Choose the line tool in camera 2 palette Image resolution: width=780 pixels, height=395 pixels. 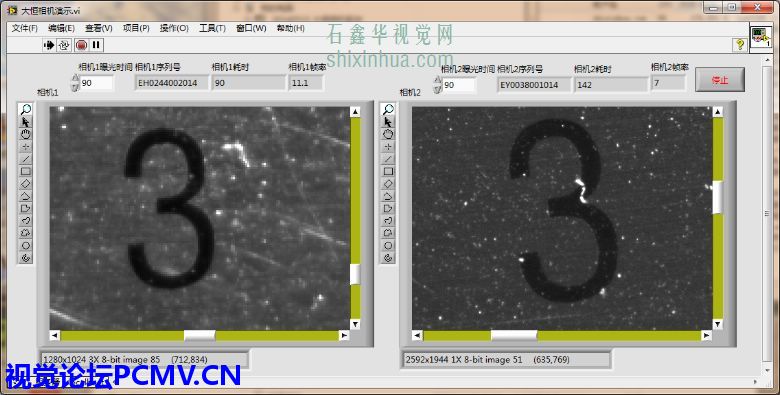[388, 159]
